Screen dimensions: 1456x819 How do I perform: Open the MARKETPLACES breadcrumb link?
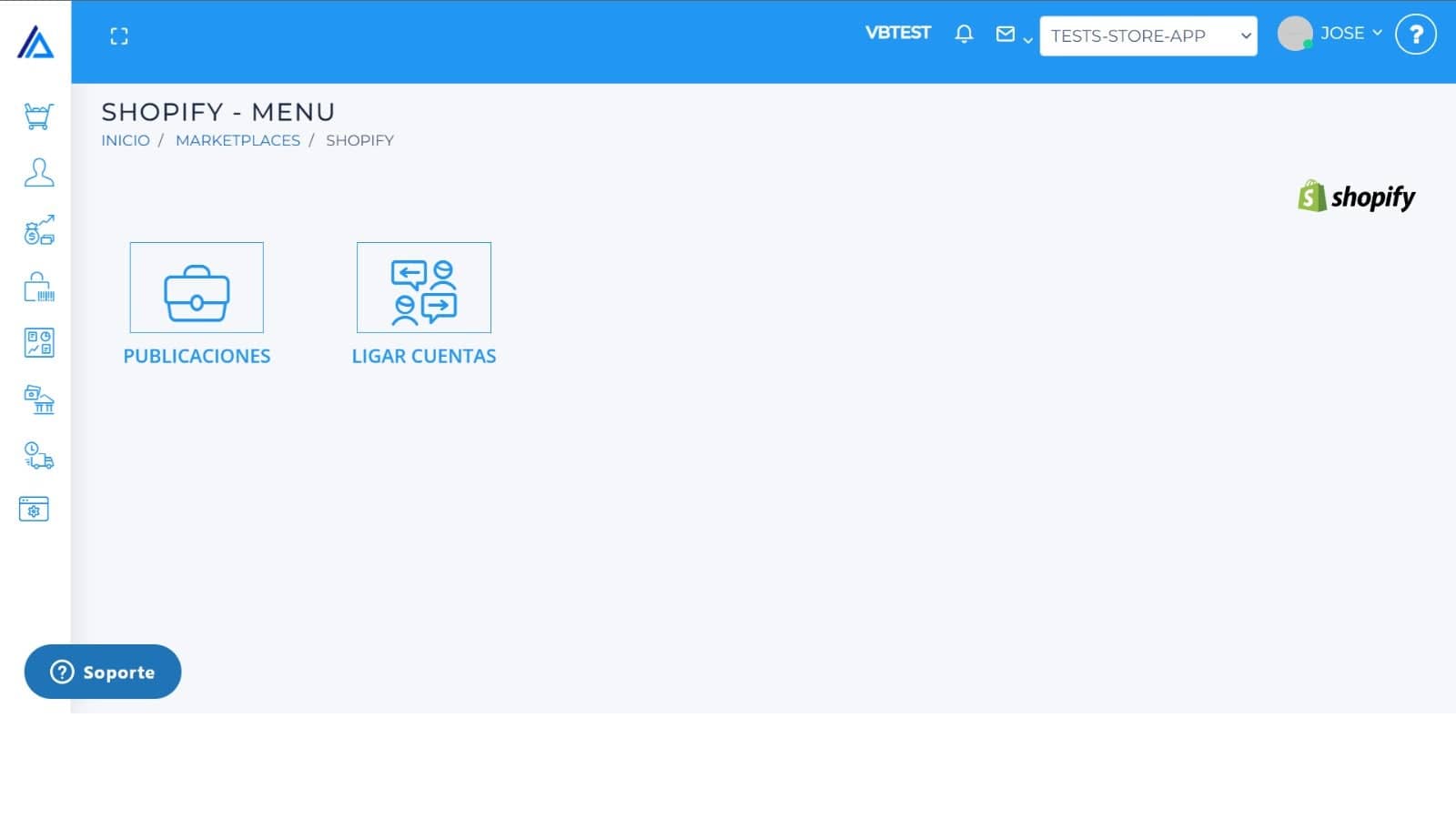pos(238,140)
